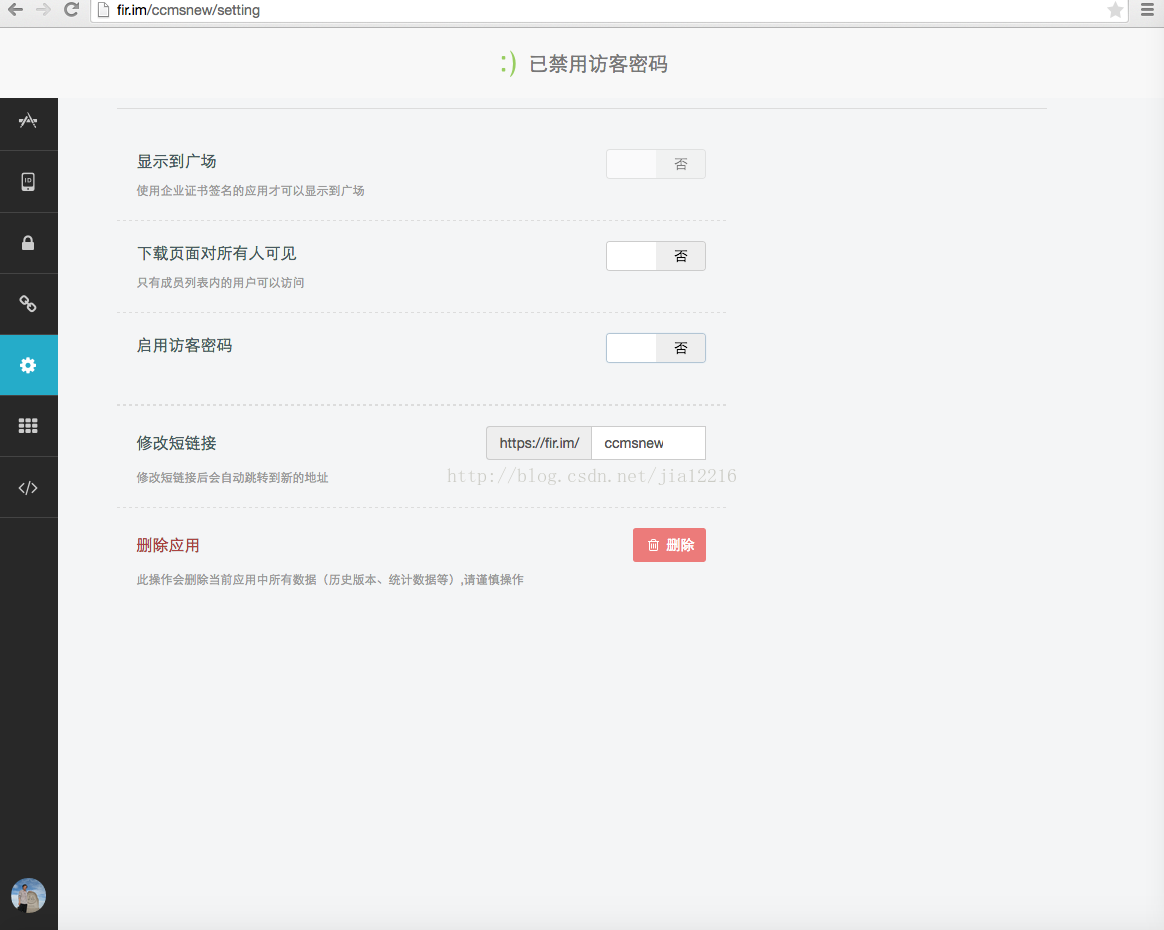Open the user avatar profile
1164x930 pixels.
pyautogui.click(x=28, y=895)
